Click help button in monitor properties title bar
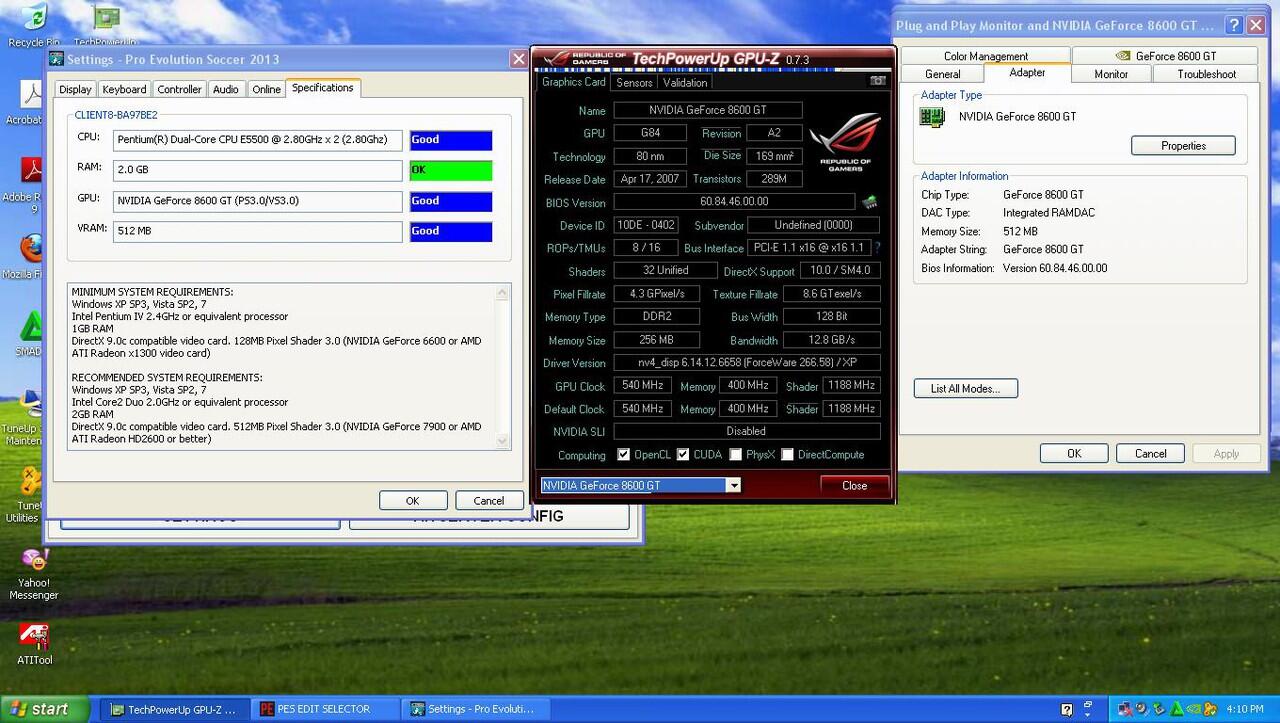 click(x=1233, y=26)
